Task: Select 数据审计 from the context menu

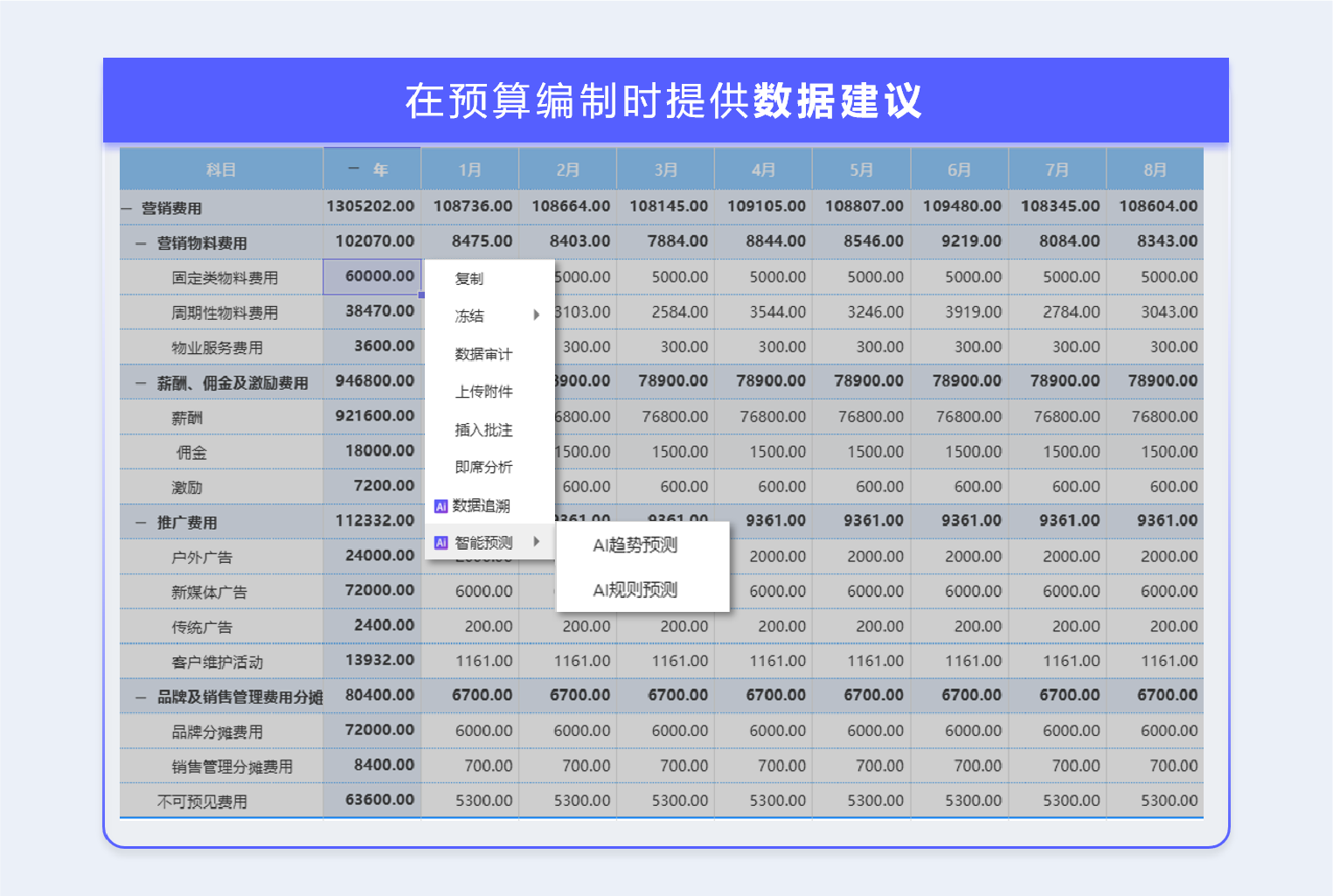Action: tap(489, 354)
